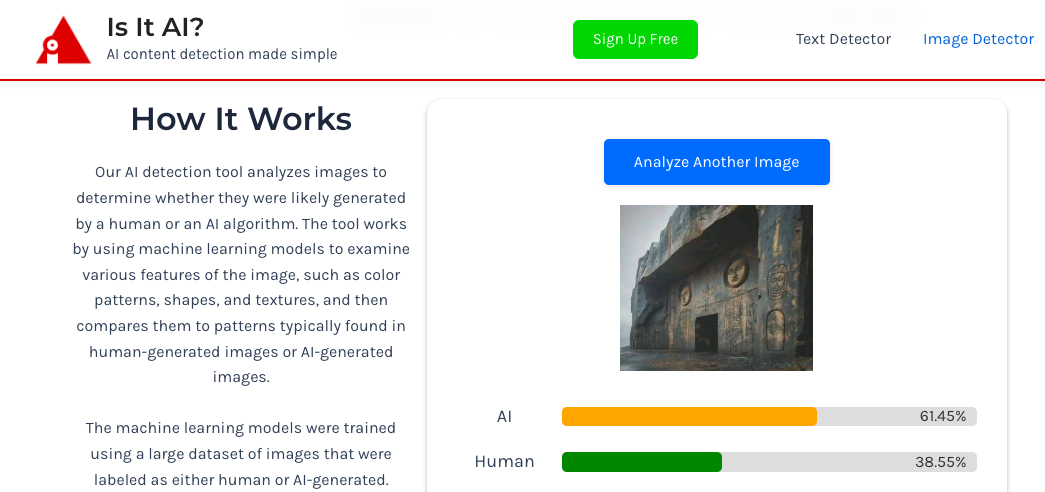Image resolution: width=1045 pixels, height=492 pixels.
Task: Click the Analyze Another Image button
Action: coord(716,162)
